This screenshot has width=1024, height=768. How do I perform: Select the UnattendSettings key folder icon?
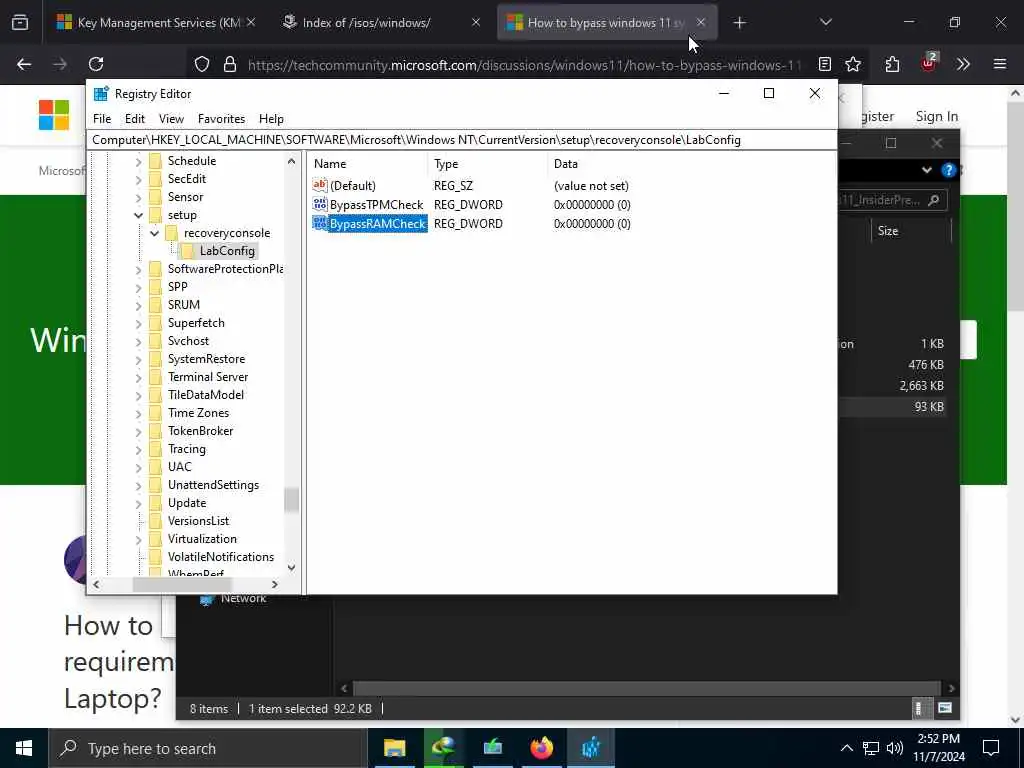pyautogui.click(x=155, y=485)
